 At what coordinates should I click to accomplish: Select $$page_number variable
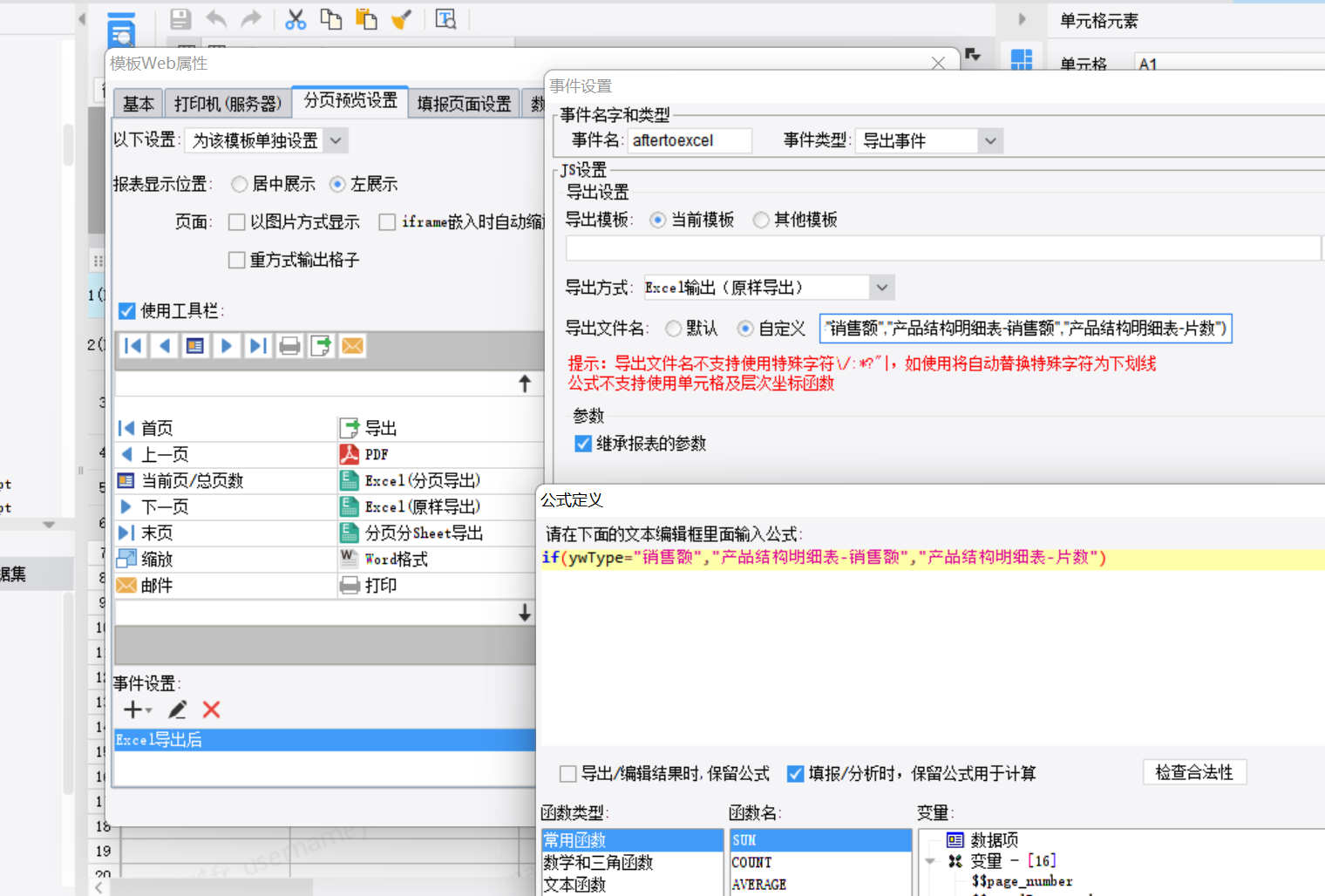1022,881
